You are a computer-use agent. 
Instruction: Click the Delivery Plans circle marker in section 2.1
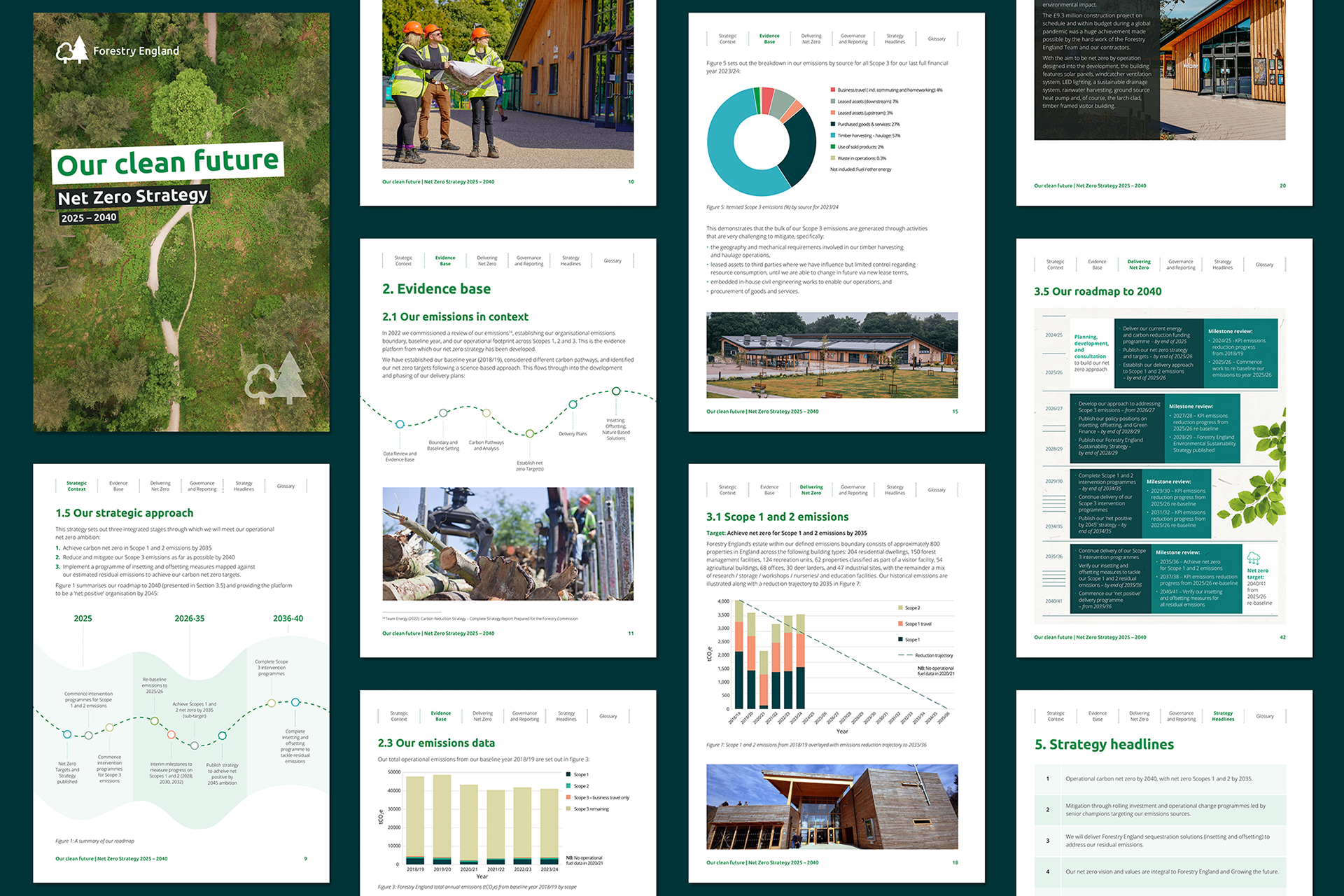[573, 405]
